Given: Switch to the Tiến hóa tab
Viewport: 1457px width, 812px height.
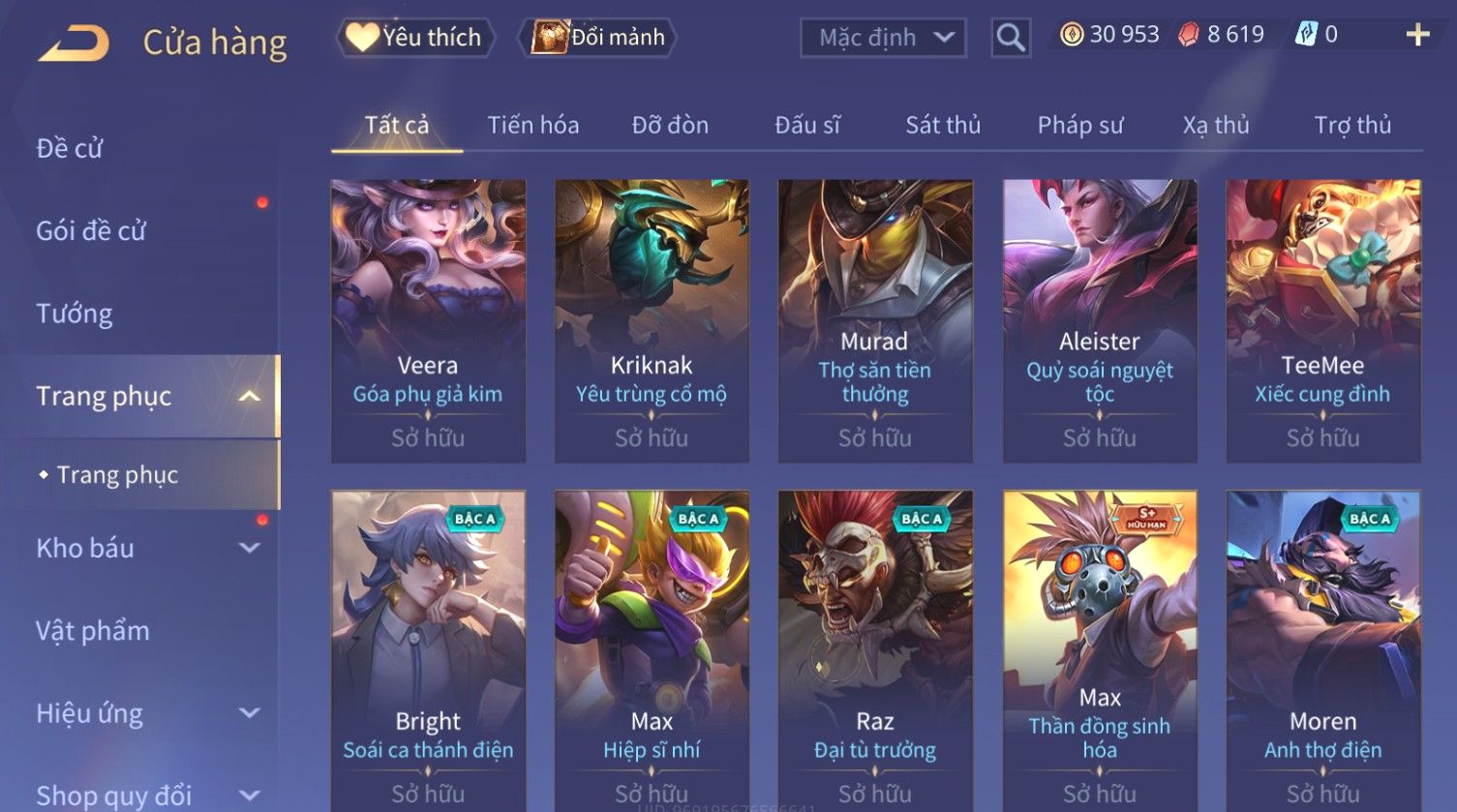Looking at the screenshot, I should [x=533, y=125].
